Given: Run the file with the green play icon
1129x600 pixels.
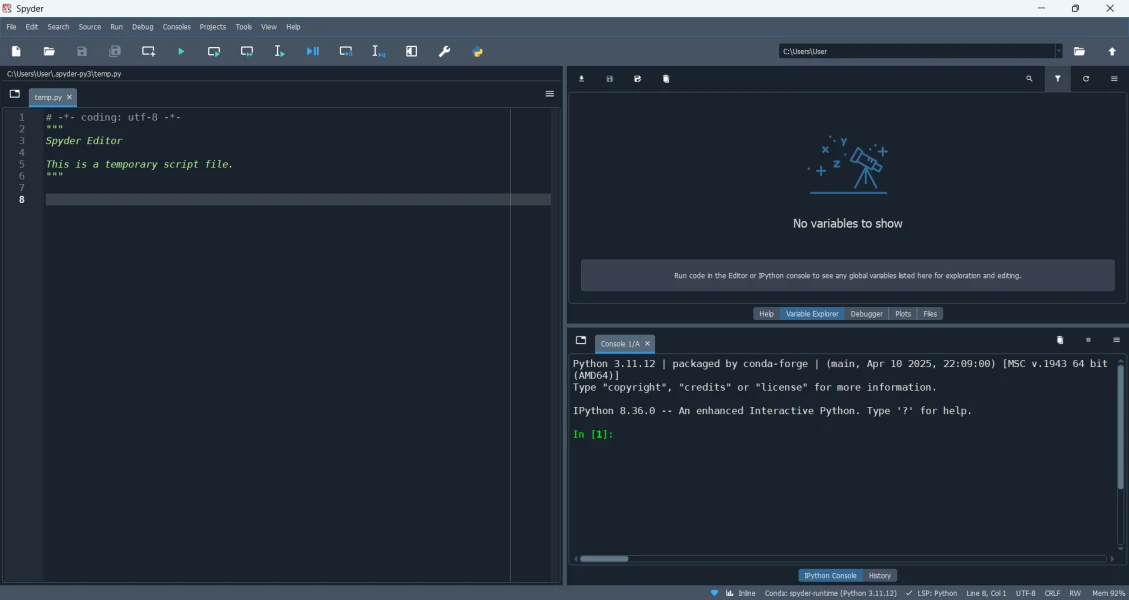Looking at the screenshot, I should pos(181,51).
